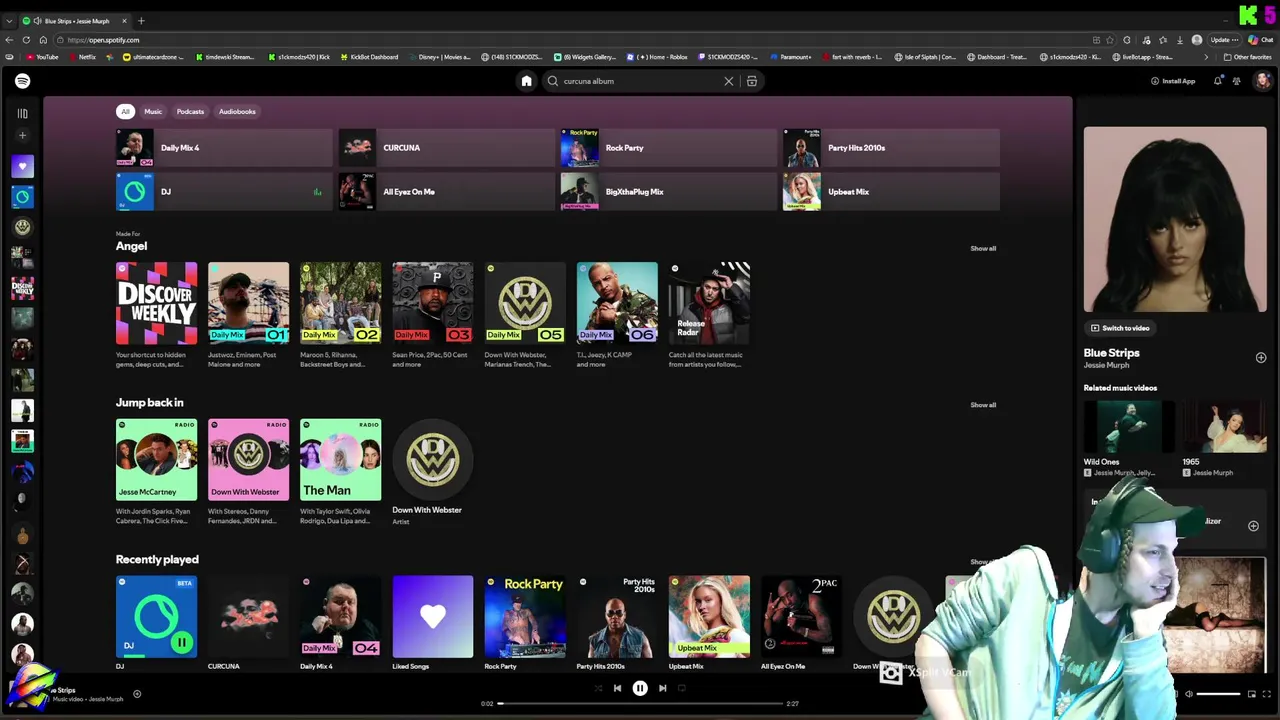Mute the volume speaker icon
The height and width of the screenshot is (720, 1280).
point(1189,693)
